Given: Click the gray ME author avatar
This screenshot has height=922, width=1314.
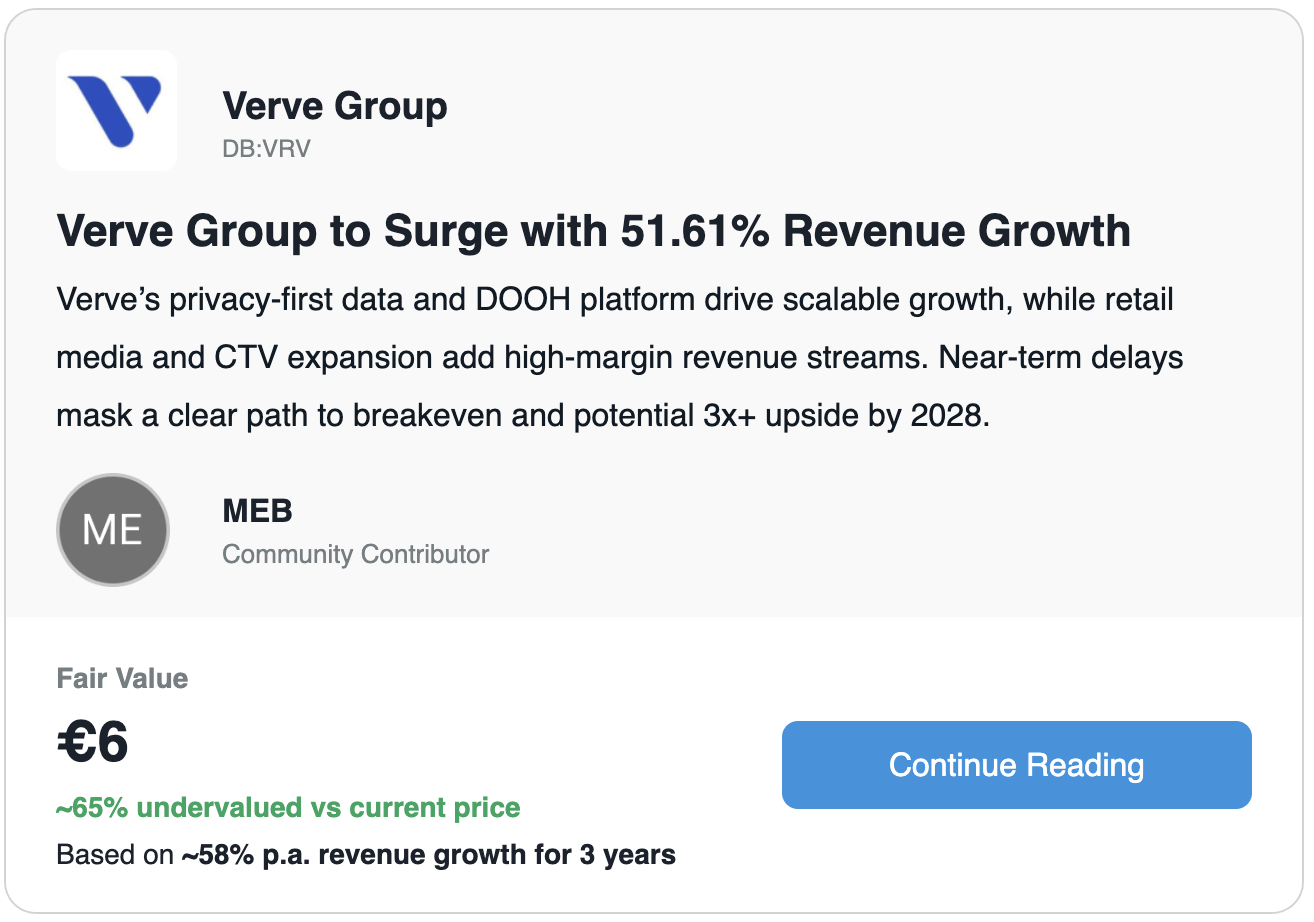Looking at the screenshot, I should (x=113, y=529).
